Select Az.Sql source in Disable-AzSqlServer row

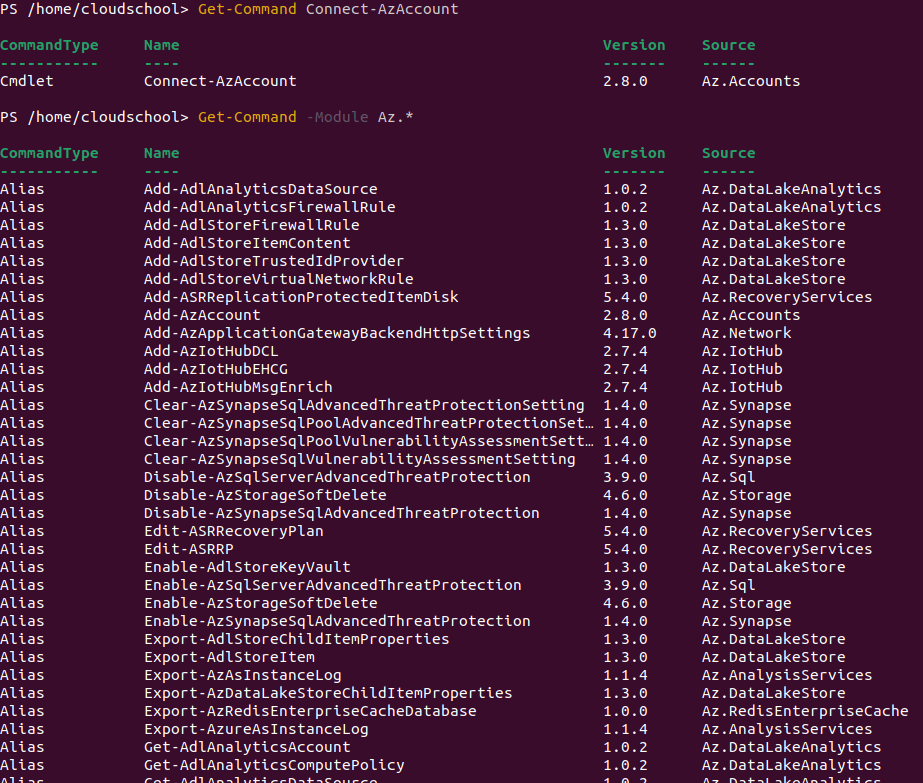point(728,477)
